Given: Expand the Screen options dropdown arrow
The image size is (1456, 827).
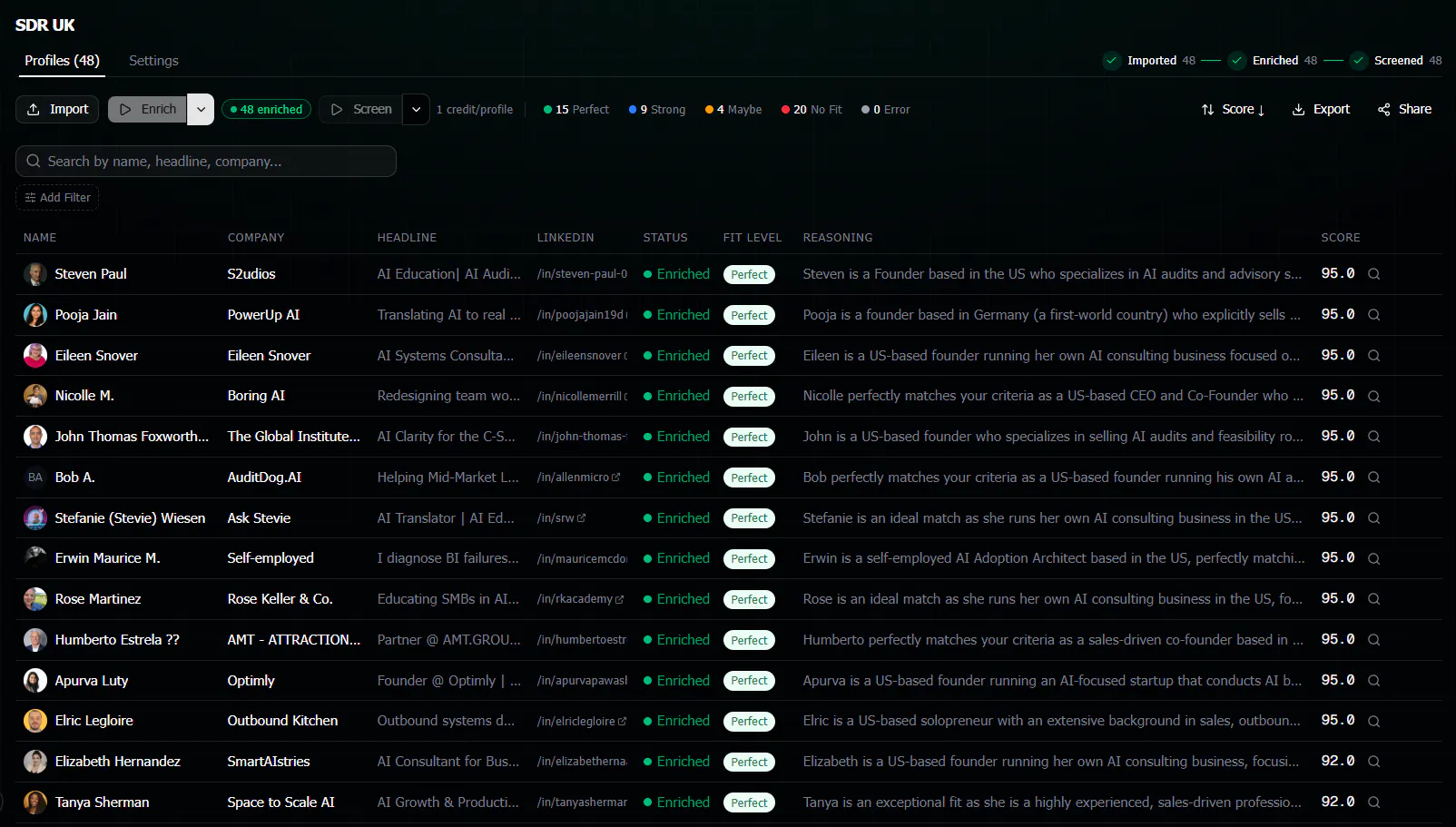Looking at the screenshot, I should (x=416, y=109).
